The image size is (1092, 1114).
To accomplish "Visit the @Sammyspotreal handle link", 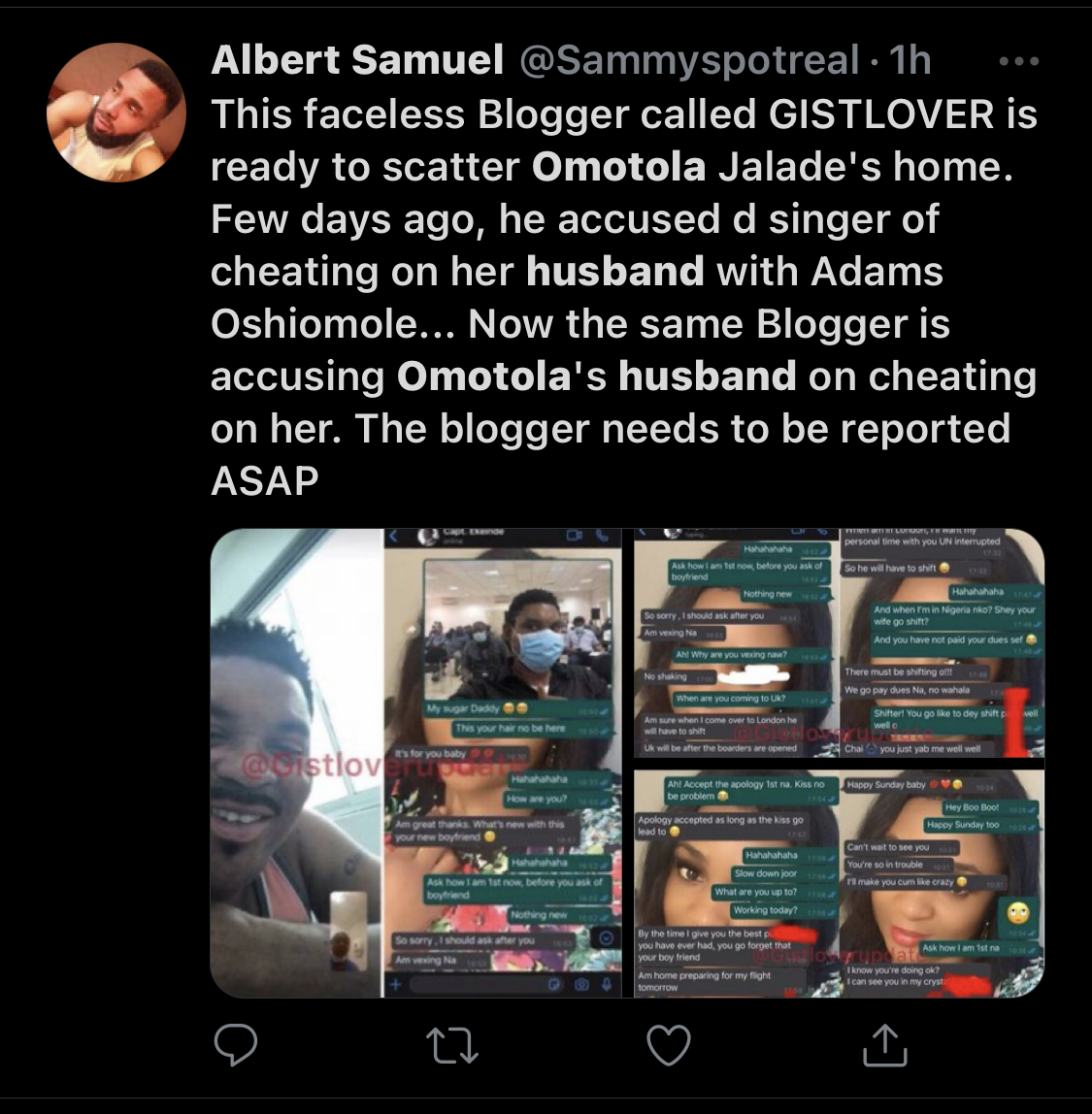I will (x=689, y=61).
